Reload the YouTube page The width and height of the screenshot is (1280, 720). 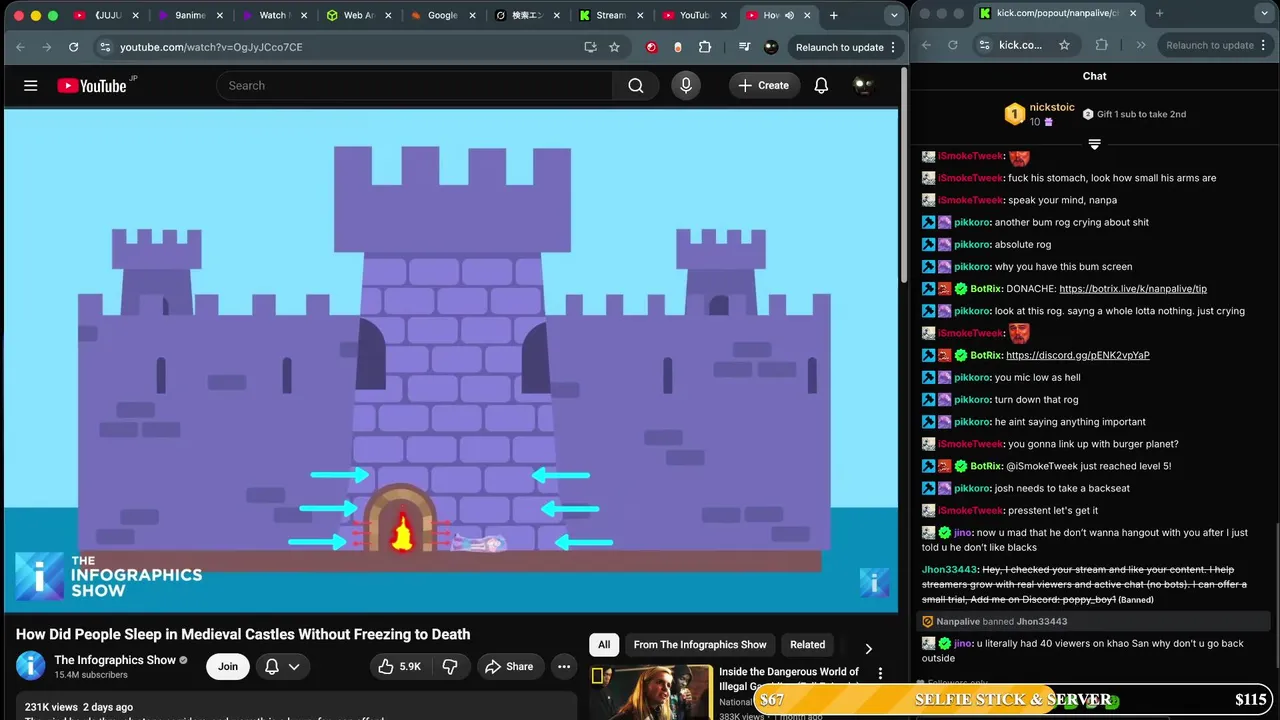point(73,47)
